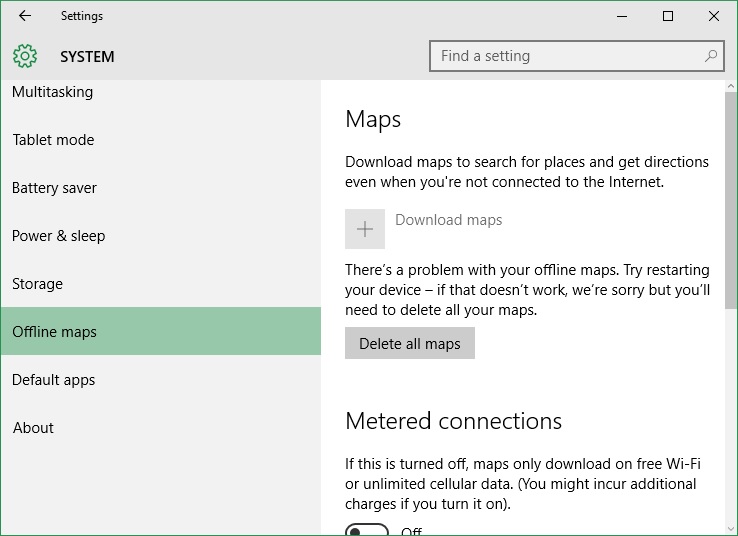The width and height of the screenshot is (738, 536).
Task: Click the vertical scrollbar thumb
Action: coord(731,200)
